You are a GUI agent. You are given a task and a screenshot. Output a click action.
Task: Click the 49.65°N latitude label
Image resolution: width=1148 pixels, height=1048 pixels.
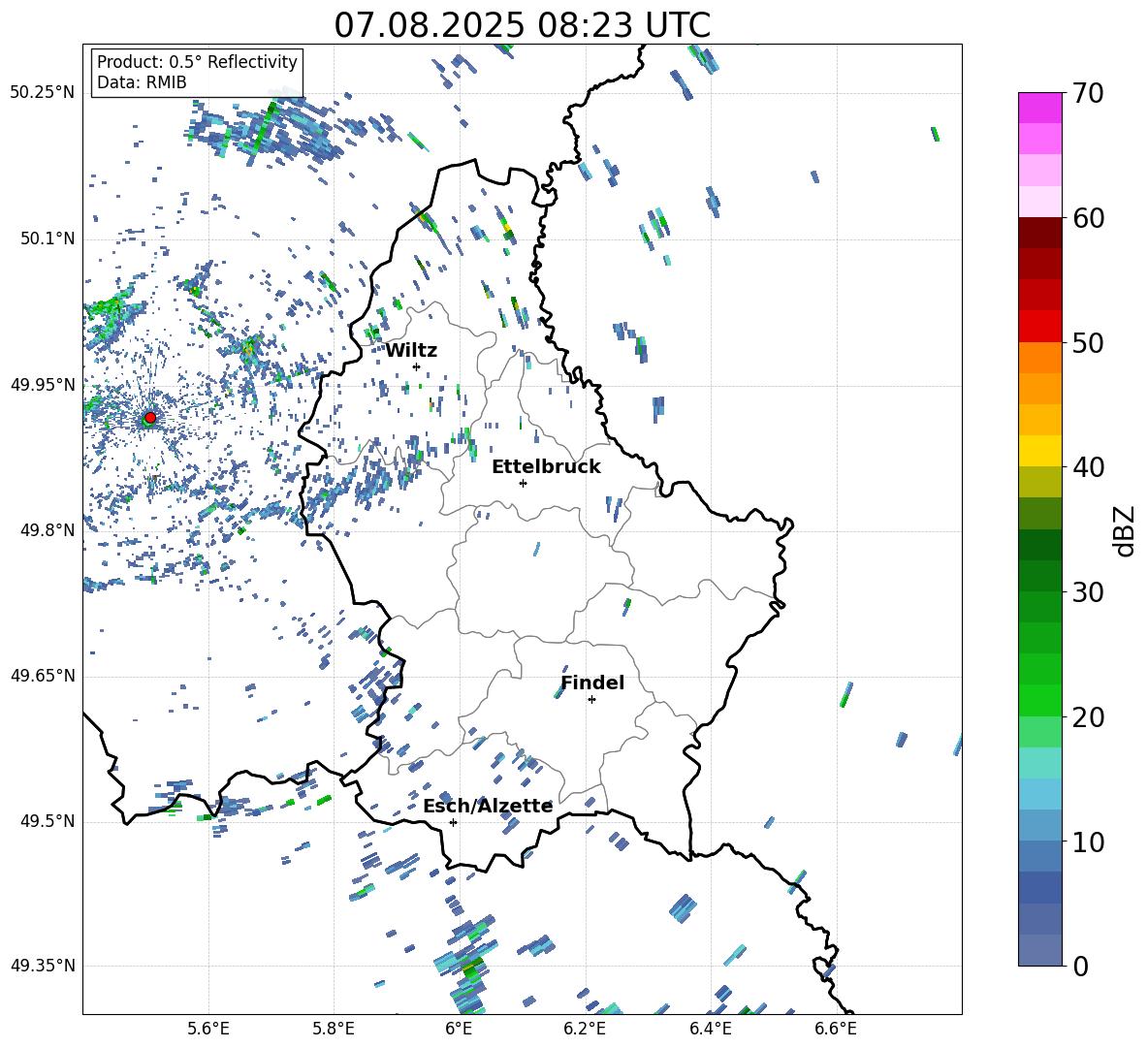43,676
